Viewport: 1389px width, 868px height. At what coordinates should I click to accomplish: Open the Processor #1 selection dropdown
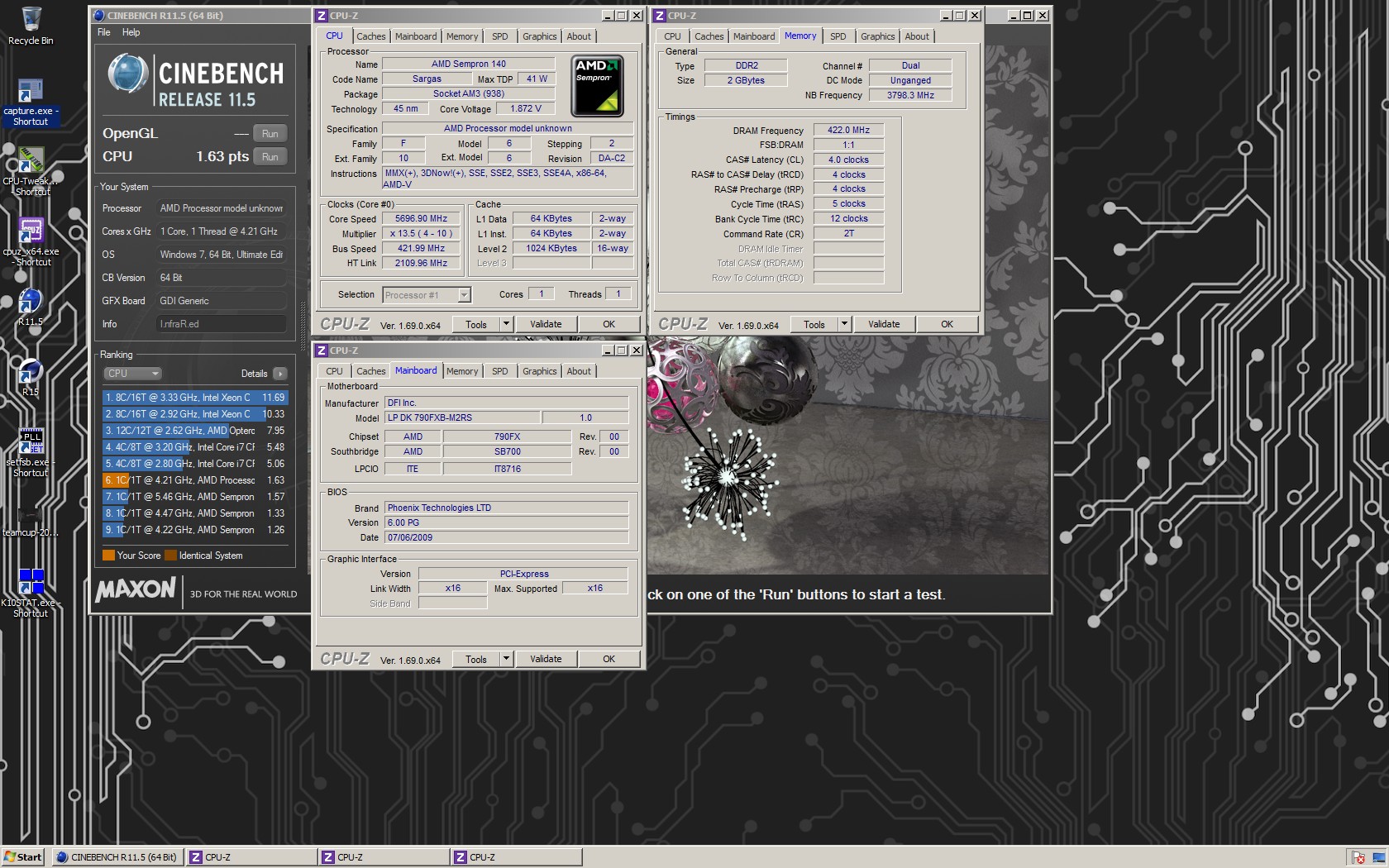pyautogui.click(x=427, y=295)
